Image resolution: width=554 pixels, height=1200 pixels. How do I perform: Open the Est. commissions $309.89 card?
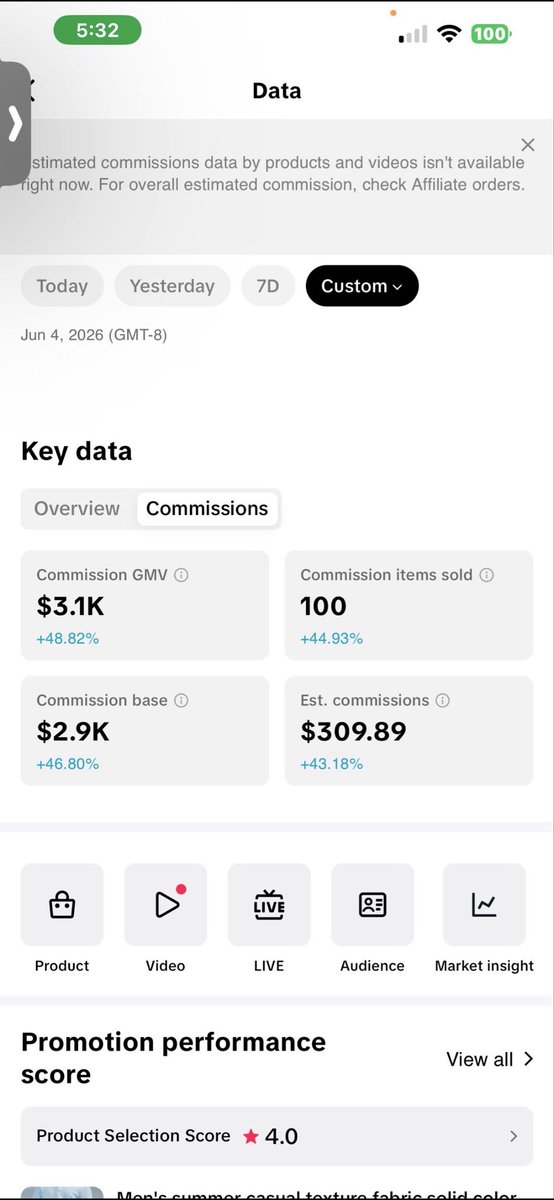pyautogui.click(x=409, y=731)
